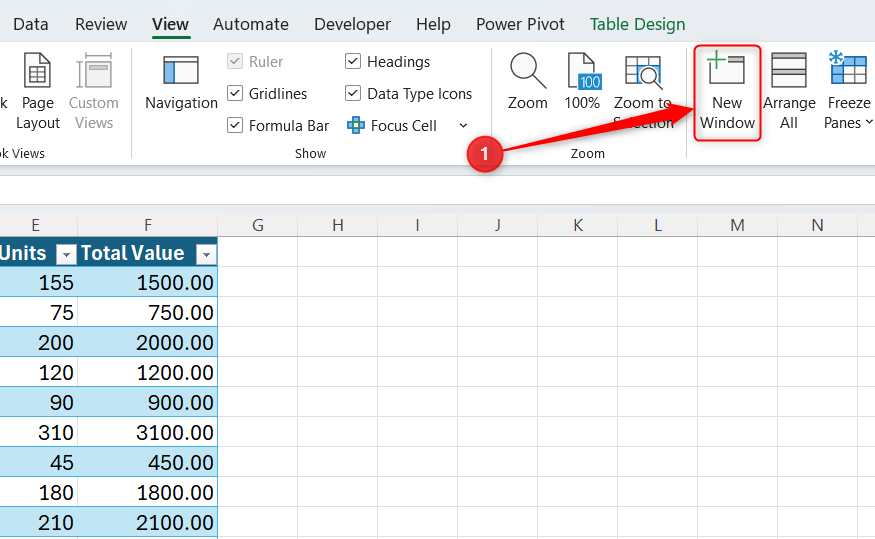The height and width of the screenshot is (539, 875).
Task: Click the Focus Cell button
Action: pyautogui.click(x=392, y=126)
